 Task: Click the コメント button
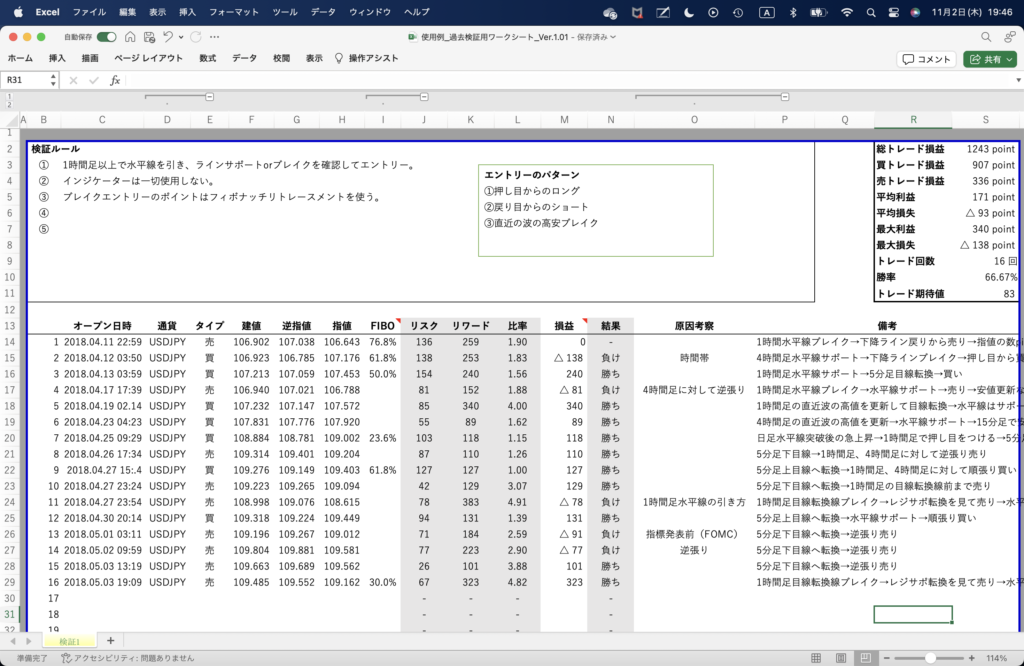[x=926, y=59]
